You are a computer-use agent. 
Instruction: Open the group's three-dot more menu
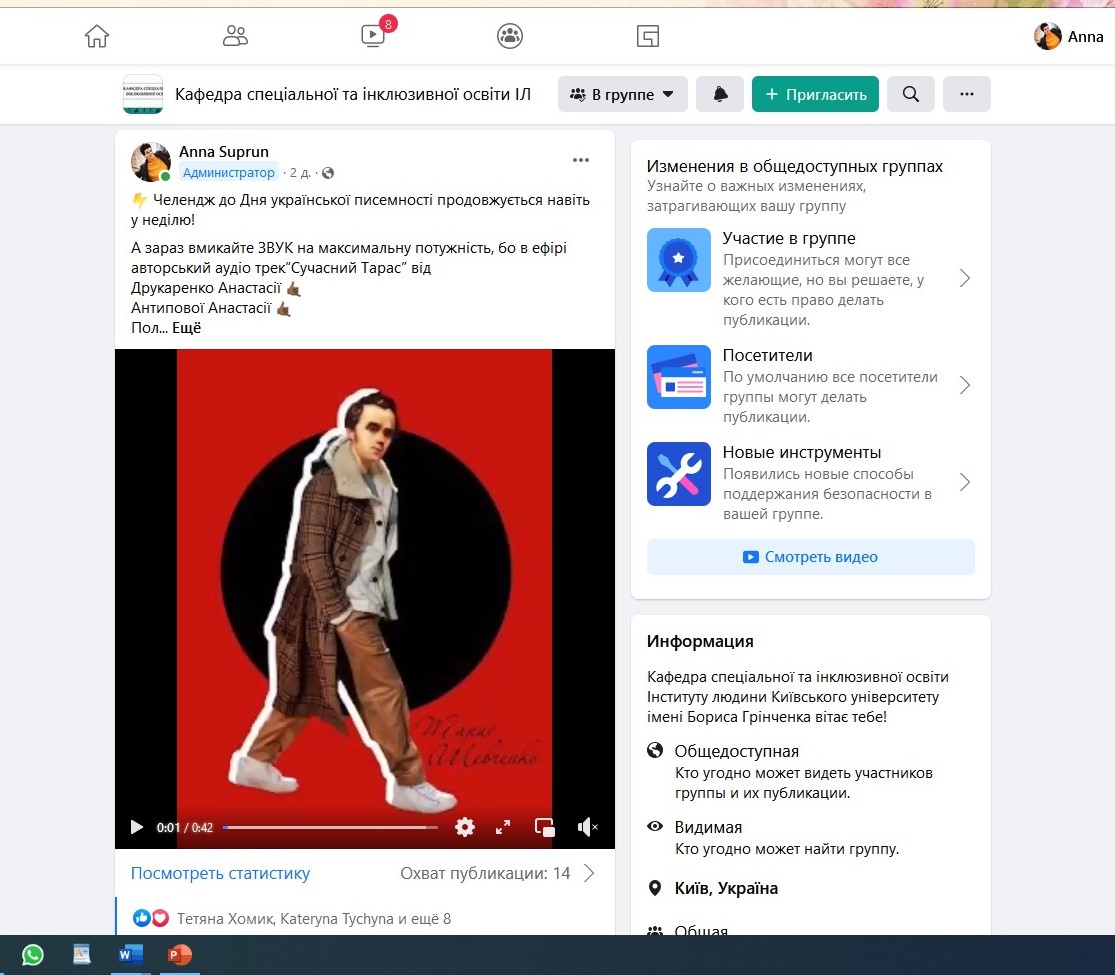[966, 94]
